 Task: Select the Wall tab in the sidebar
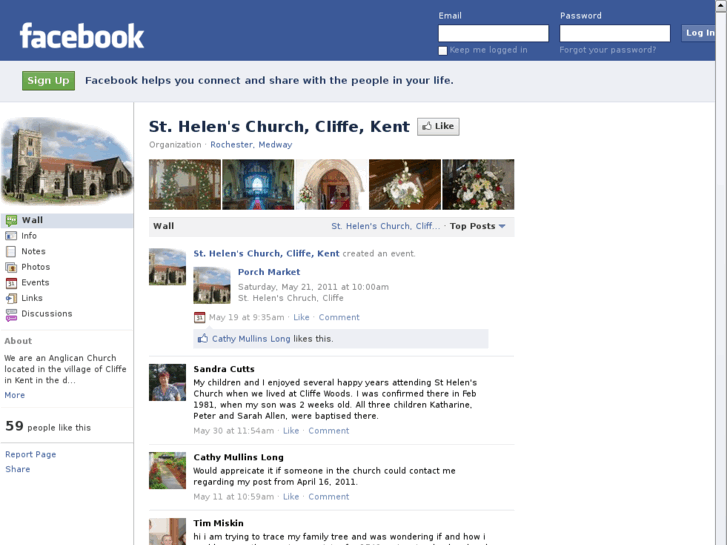pyautogui.click(x=67, y=220)
